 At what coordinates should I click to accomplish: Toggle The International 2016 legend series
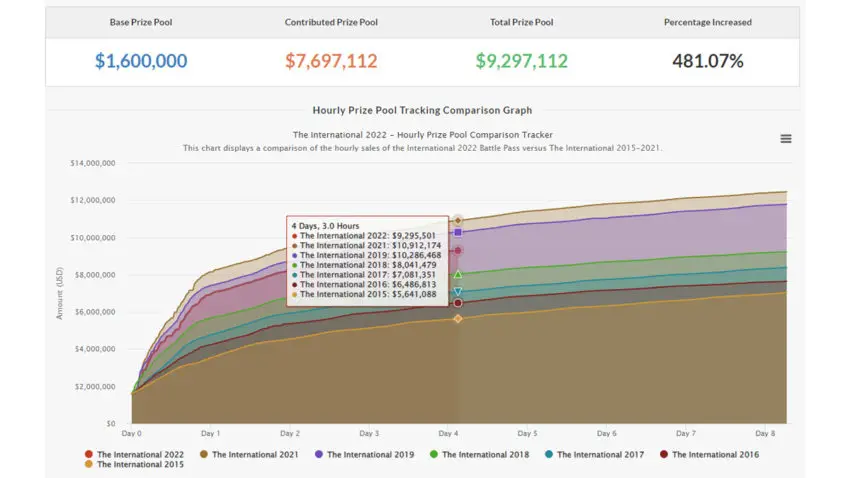(x=709, y=454)
